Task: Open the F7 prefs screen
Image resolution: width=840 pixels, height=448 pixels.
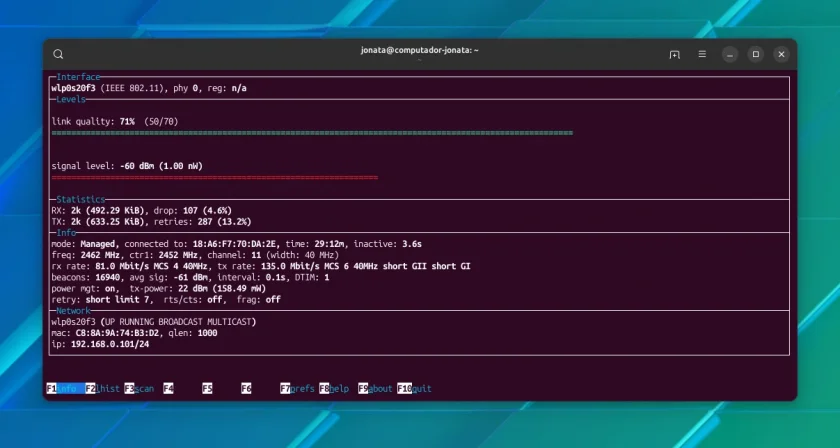Action: coord(297,389)
